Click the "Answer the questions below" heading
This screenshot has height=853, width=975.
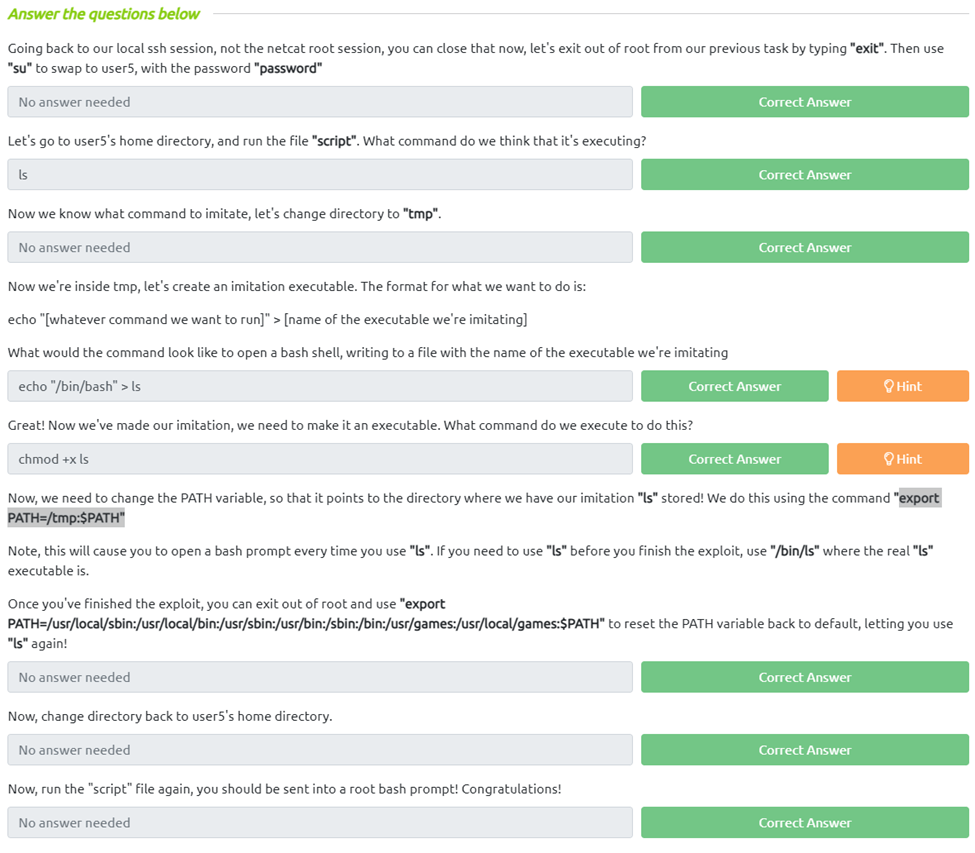(104, 14)
